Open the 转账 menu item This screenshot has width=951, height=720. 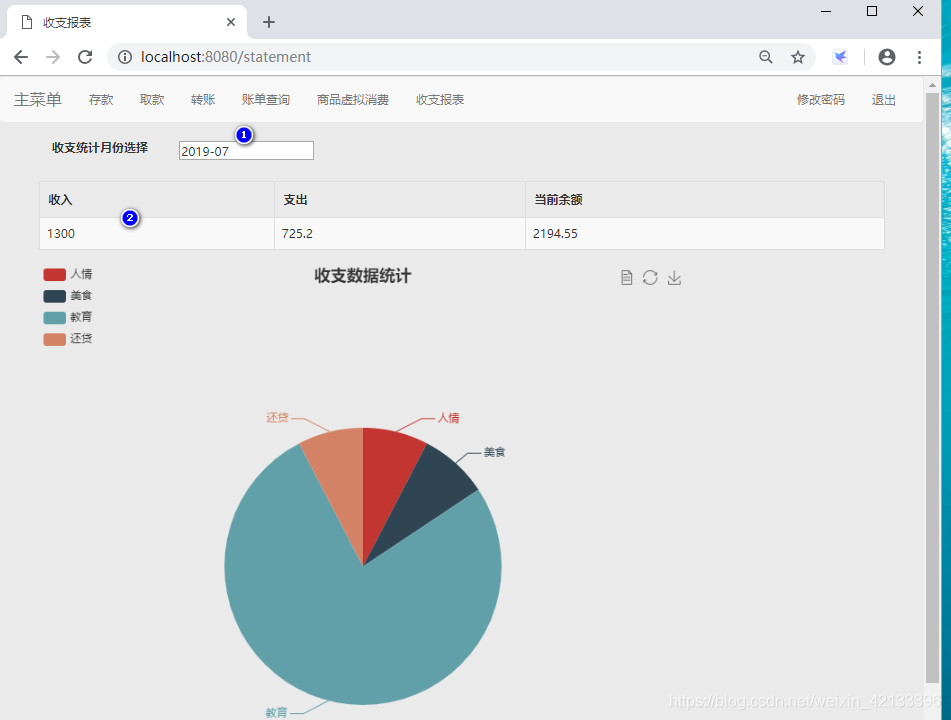pyautogui.click(x=203, y=99)
